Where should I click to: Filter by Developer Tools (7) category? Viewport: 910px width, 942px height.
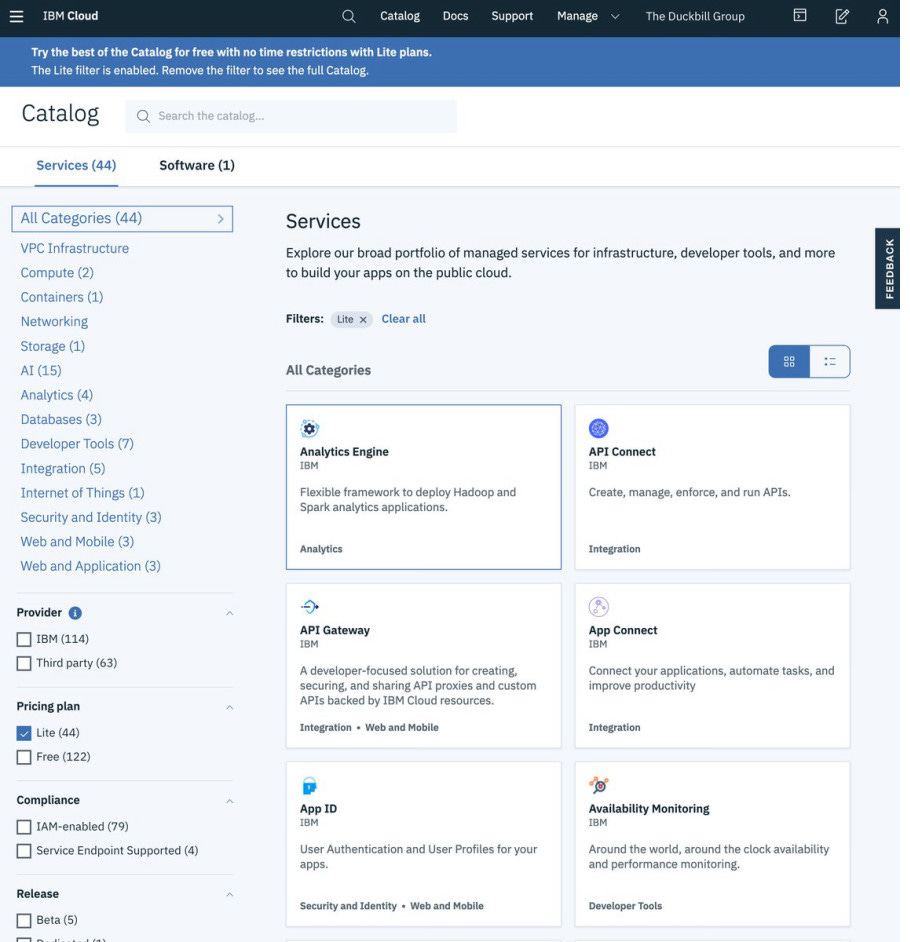tap(77, 444)
